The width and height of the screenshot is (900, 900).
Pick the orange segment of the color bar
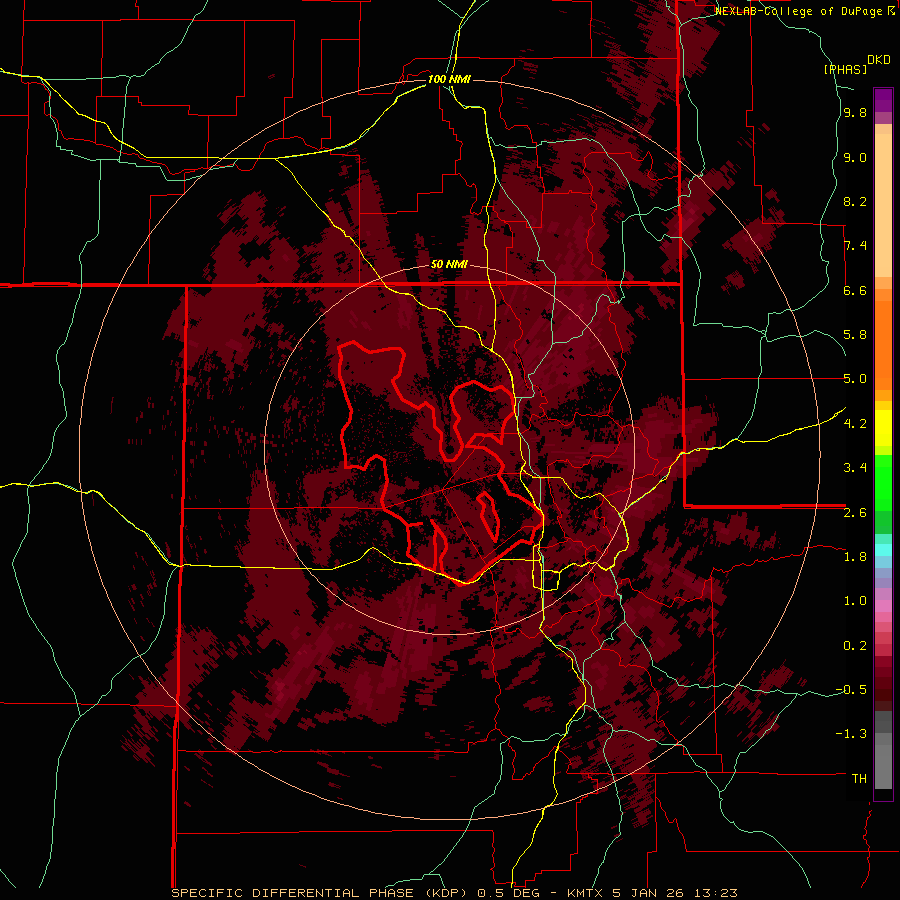(x=883, y=344)
